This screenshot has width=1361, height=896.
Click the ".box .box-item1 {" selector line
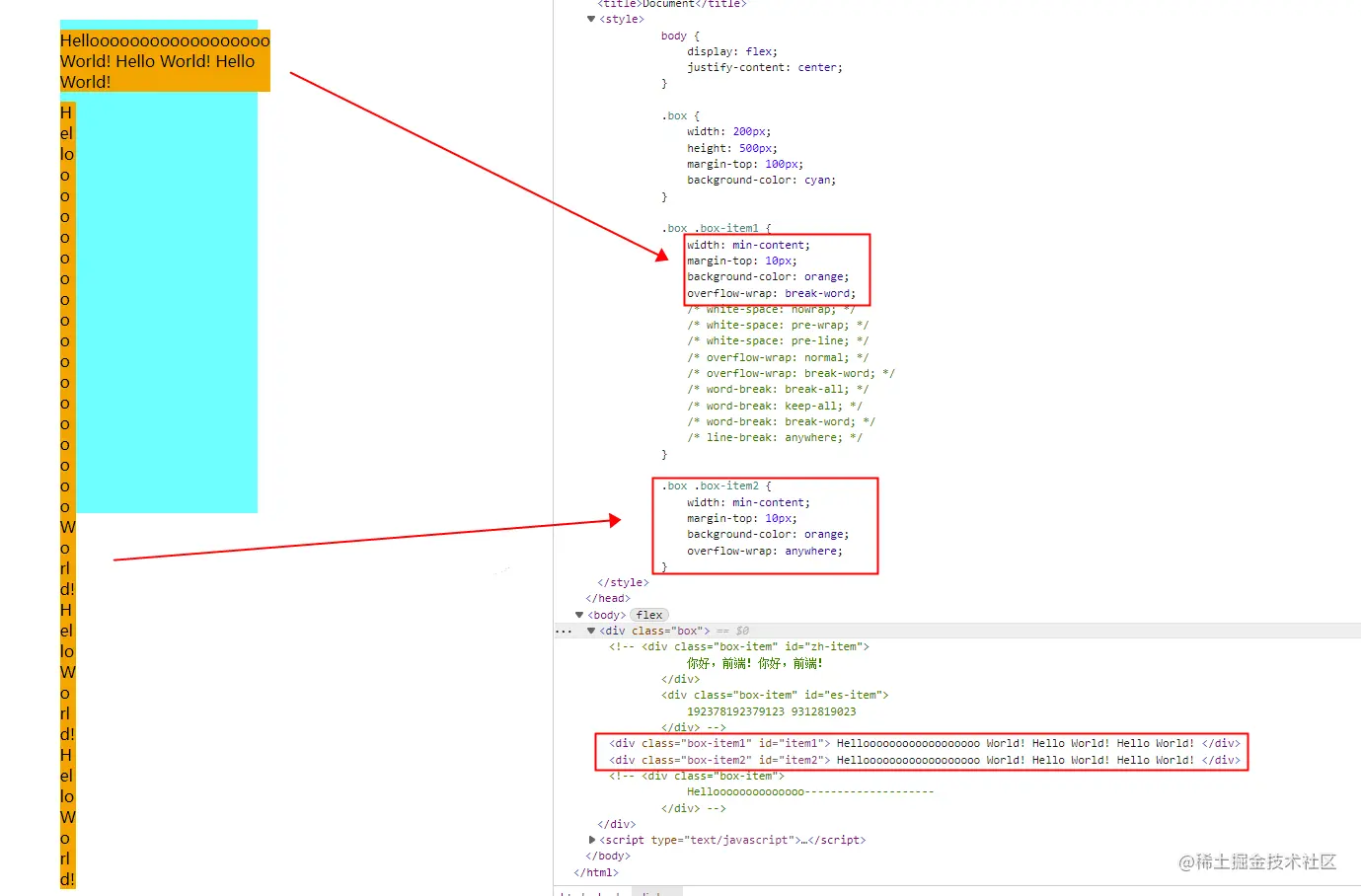(717, 228)
